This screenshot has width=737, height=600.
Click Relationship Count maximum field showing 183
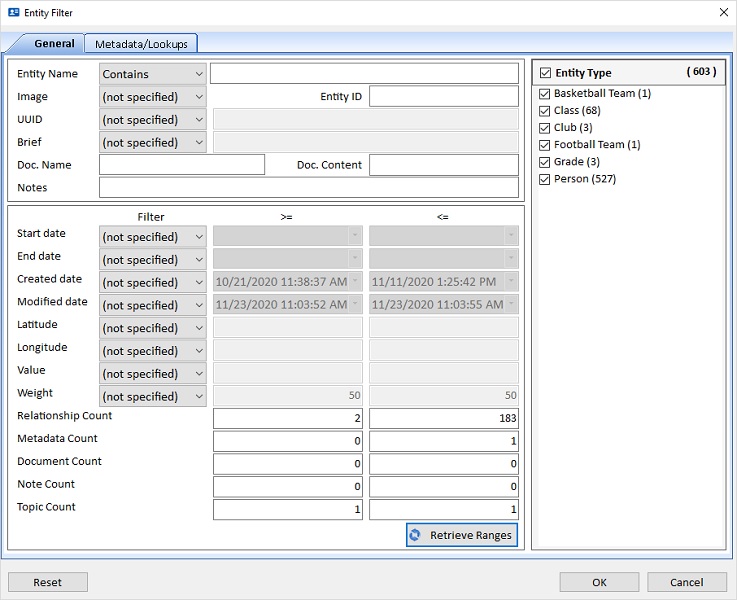click(444, 418)
